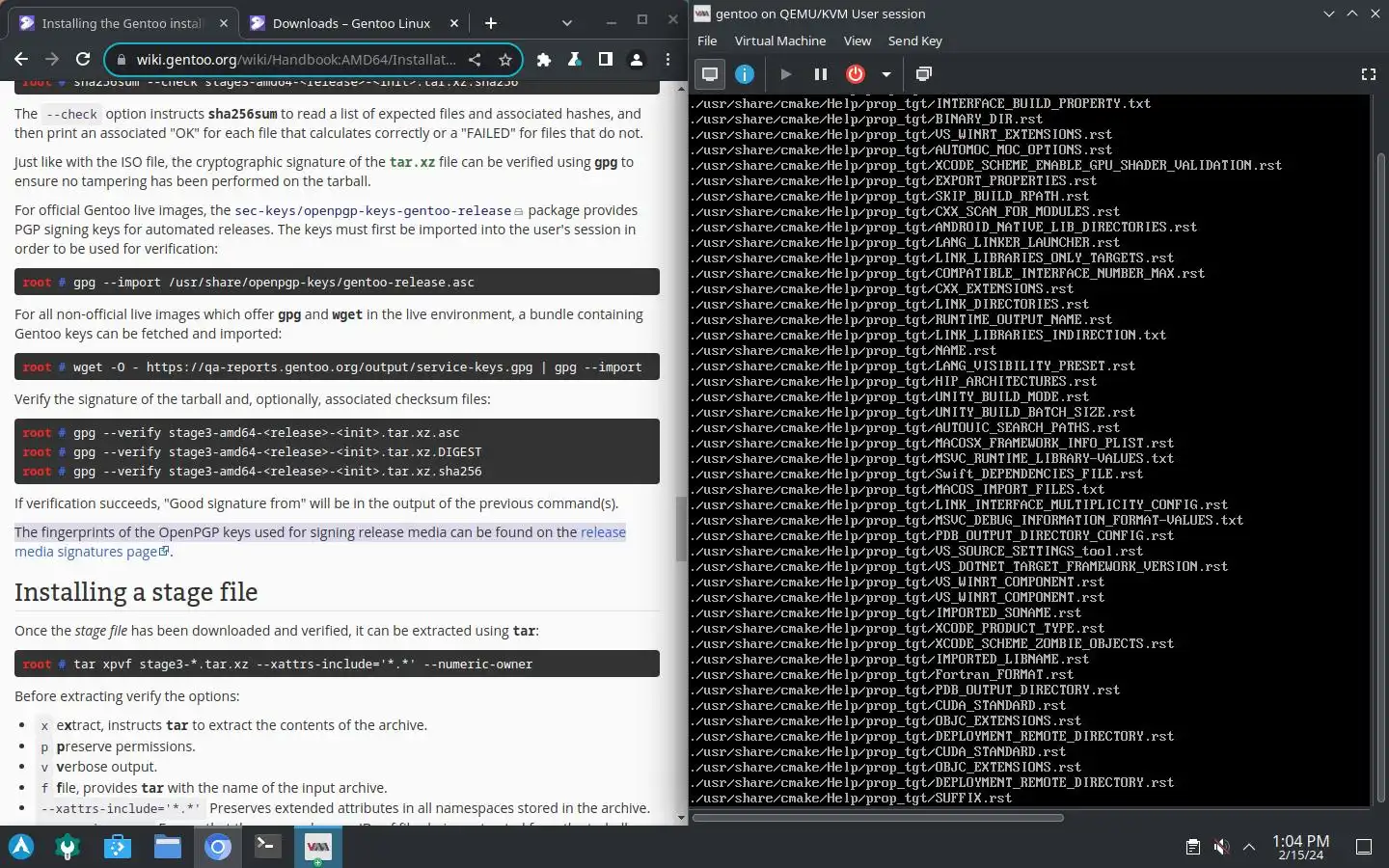The image size is (1389, 868).
Task: Open the browser profile icon
Action: [x=637, y=60]
